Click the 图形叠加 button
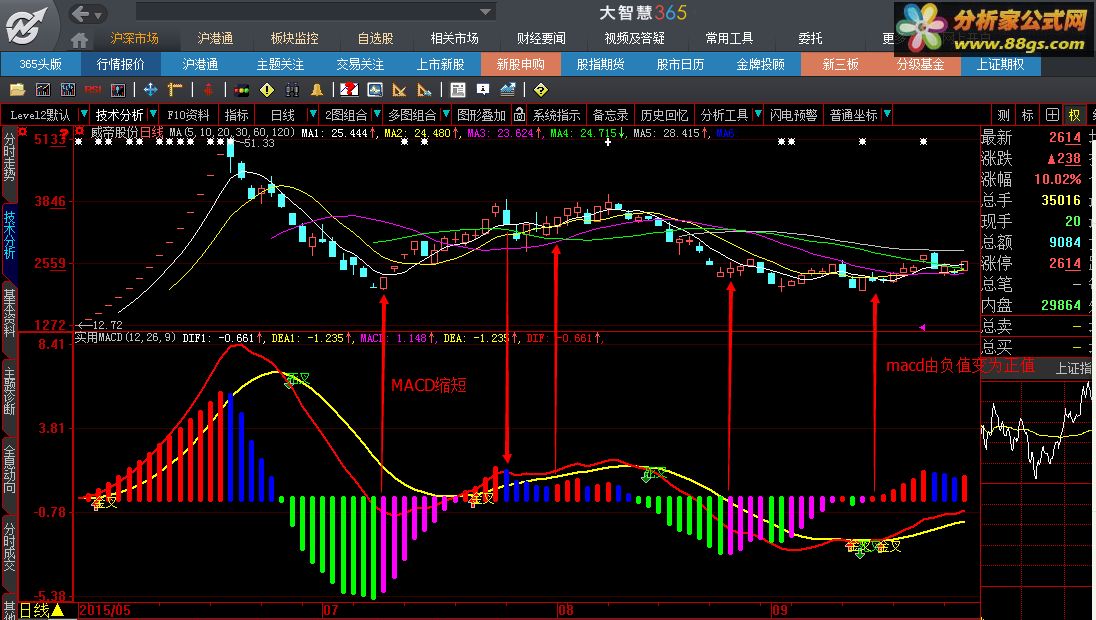Screen dimensions: 1096x620 pos(481,115)
